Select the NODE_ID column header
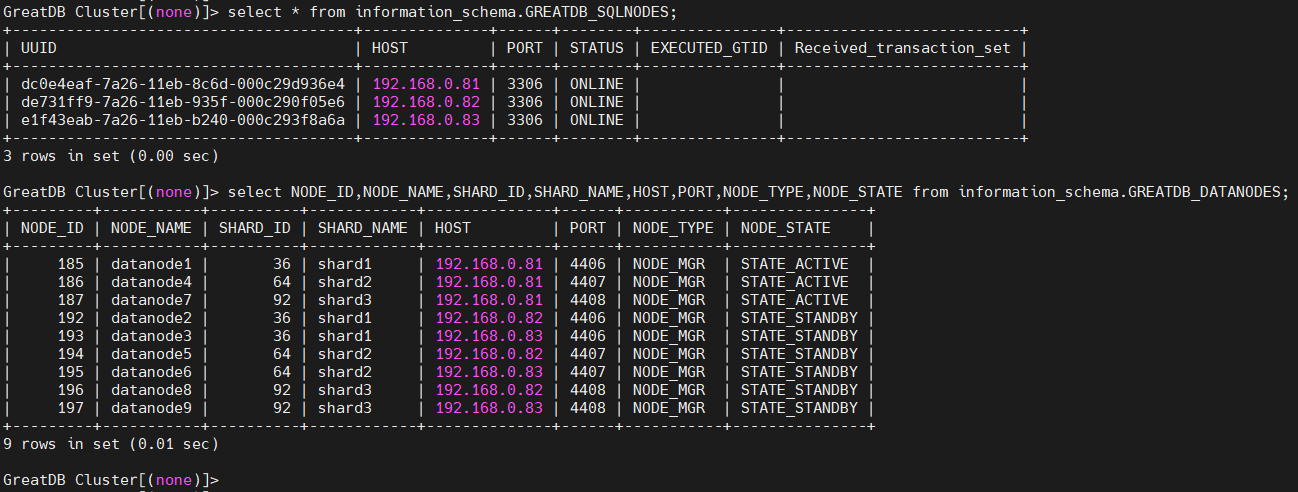Viewport: 1298px width, 492px height. pyautogui.click(x=52, y=228)
